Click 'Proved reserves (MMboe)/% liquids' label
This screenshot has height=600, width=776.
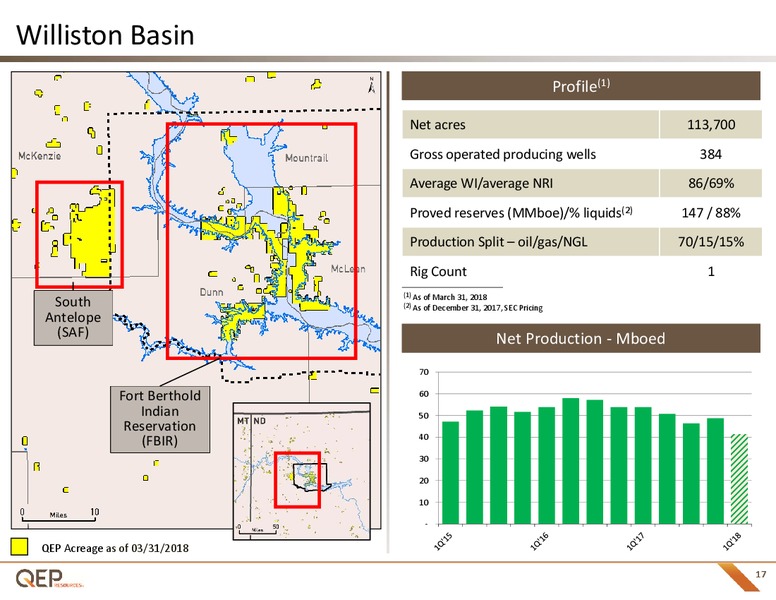(521, 212)
